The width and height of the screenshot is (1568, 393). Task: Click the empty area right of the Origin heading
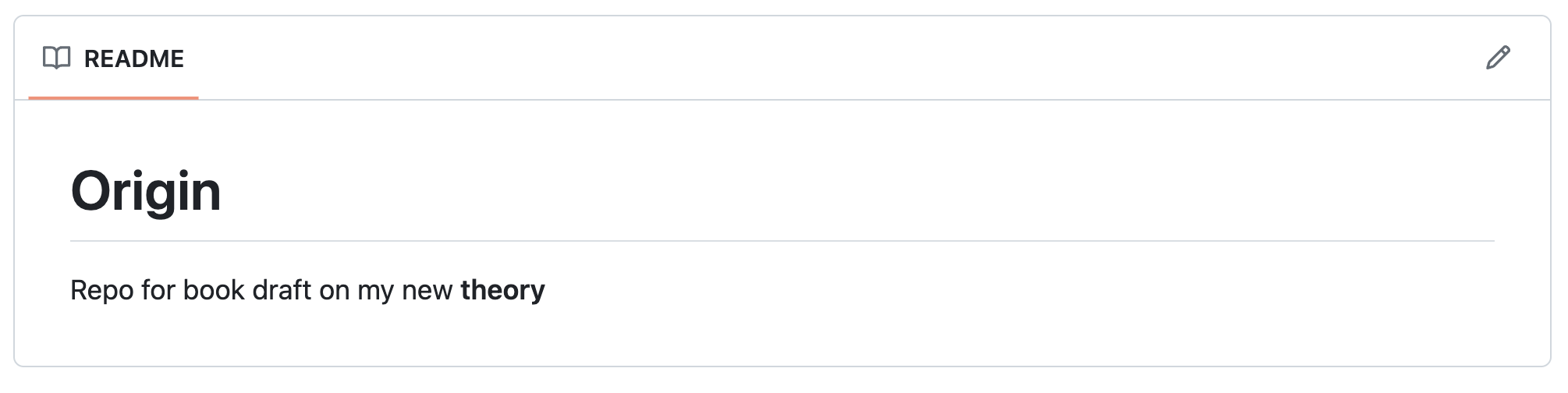click(858, 191)
